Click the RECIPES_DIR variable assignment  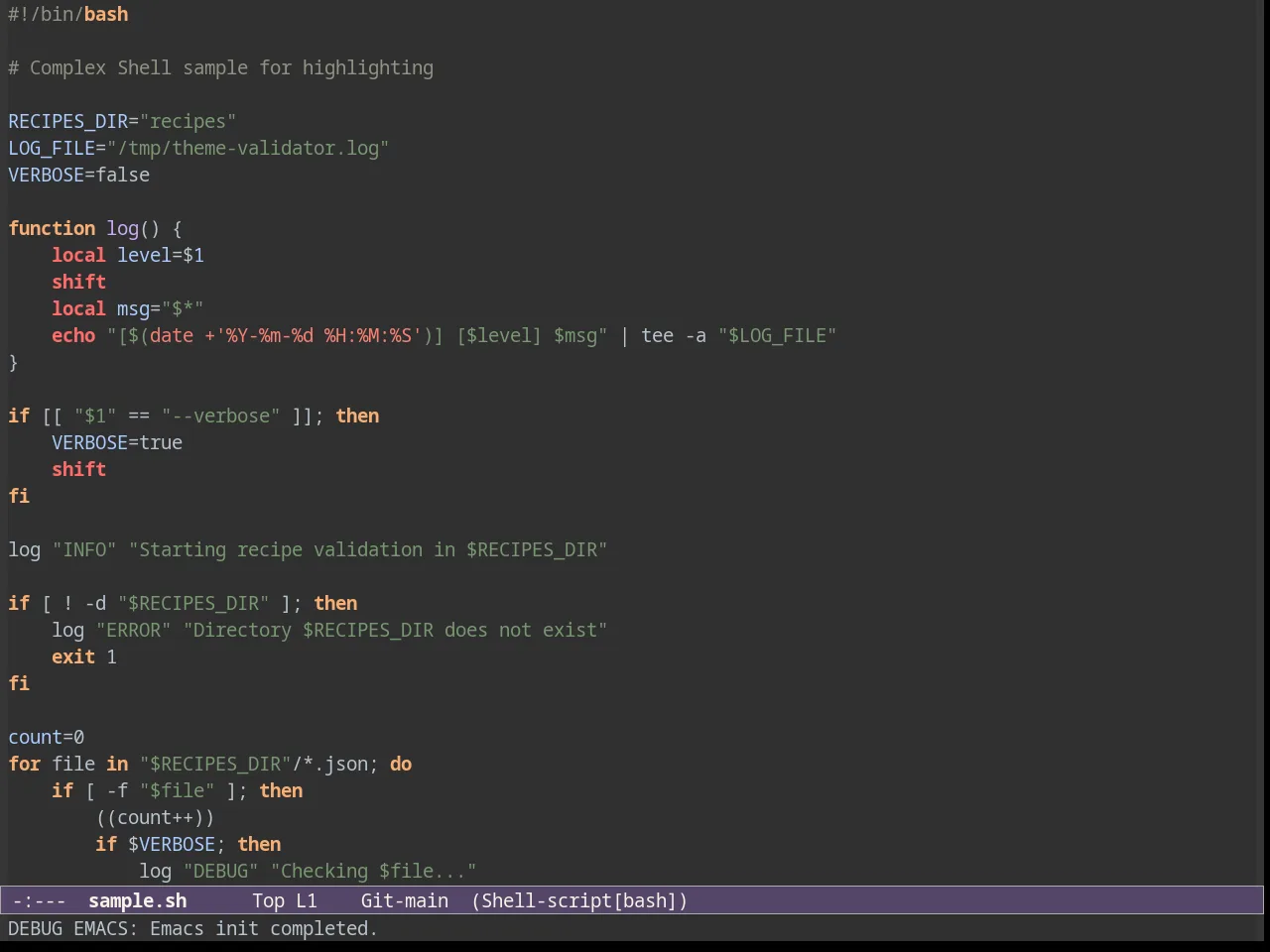click(122, 121)
